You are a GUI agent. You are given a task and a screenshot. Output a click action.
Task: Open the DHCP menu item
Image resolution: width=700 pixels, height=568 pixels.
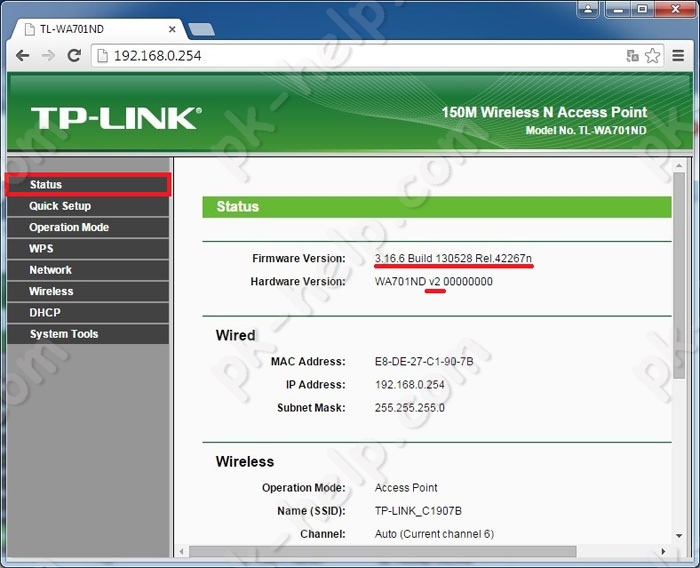(88, 313)
